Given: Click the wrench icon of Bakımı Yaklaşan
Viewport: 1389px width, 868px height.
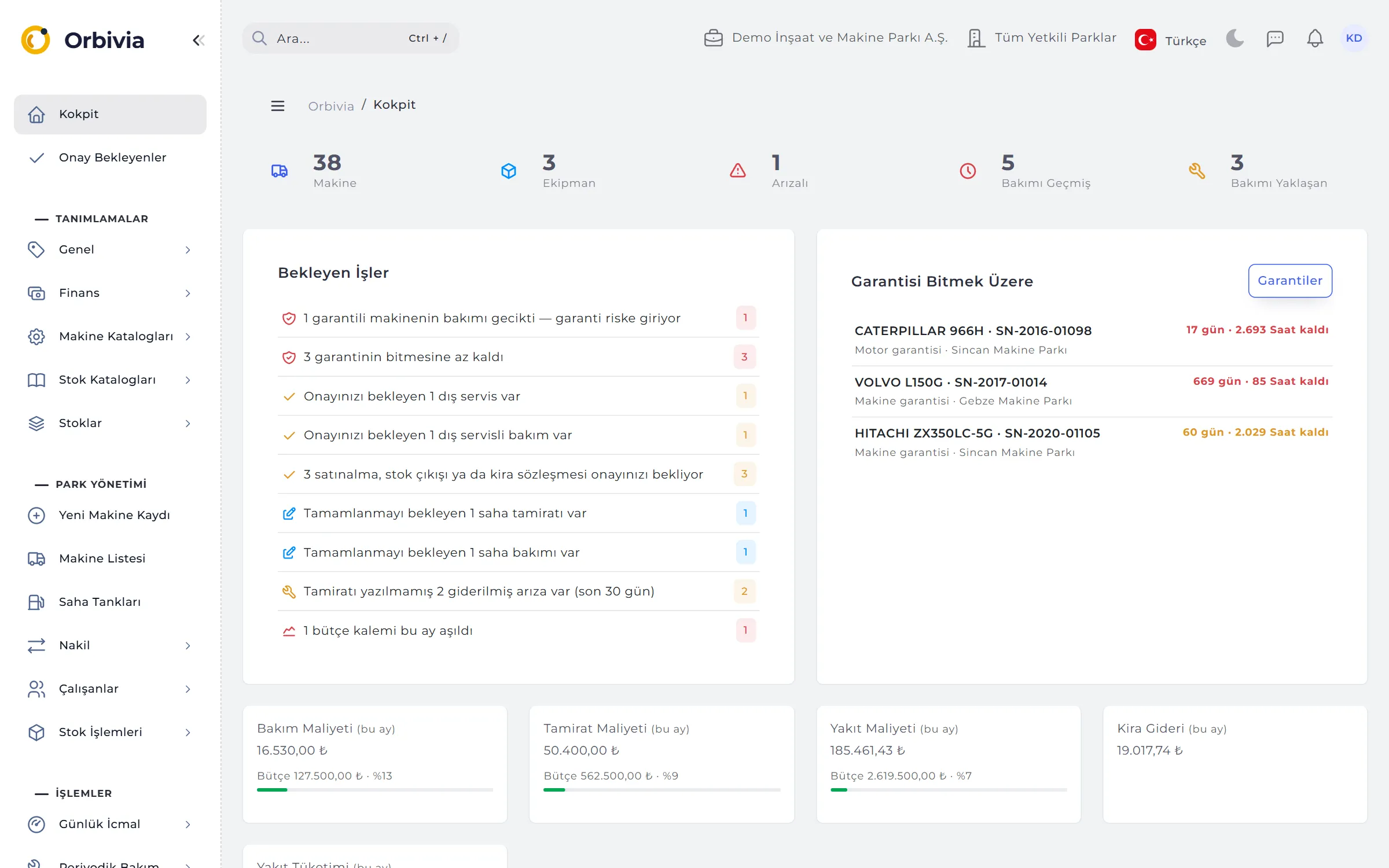Looking at the screenshot, I should click(1197, 171).
